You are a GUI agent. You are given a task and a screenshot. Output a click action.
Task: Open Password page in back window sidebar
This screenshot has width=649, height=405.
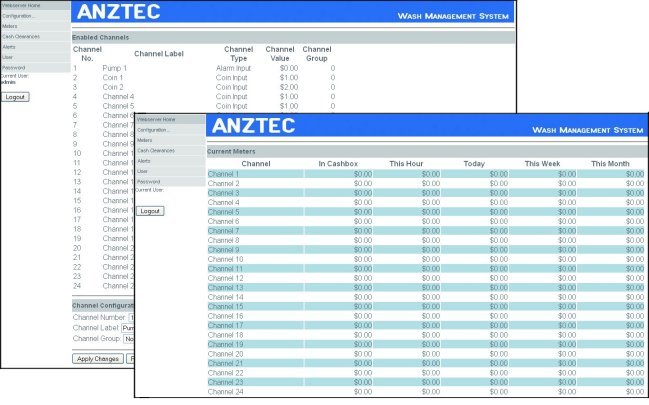click(x=35, y=68)
